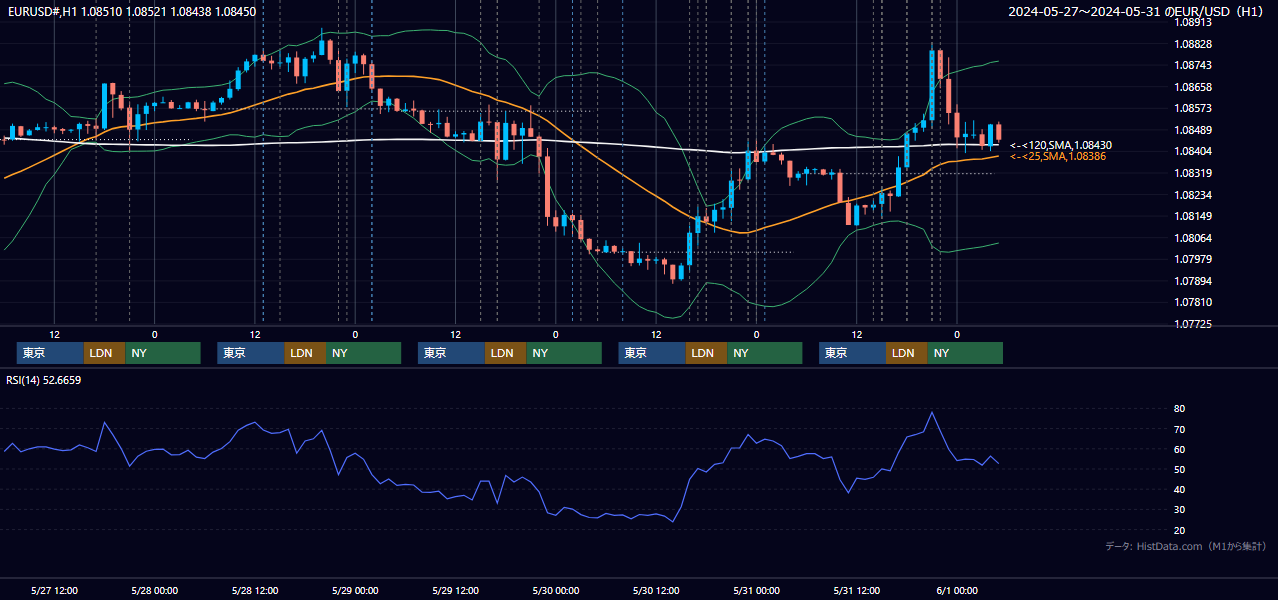This screenshot has height=600, width=1278.
Task: Select the 5/31 12:00 date label
Action: click(x=856, y=590)
